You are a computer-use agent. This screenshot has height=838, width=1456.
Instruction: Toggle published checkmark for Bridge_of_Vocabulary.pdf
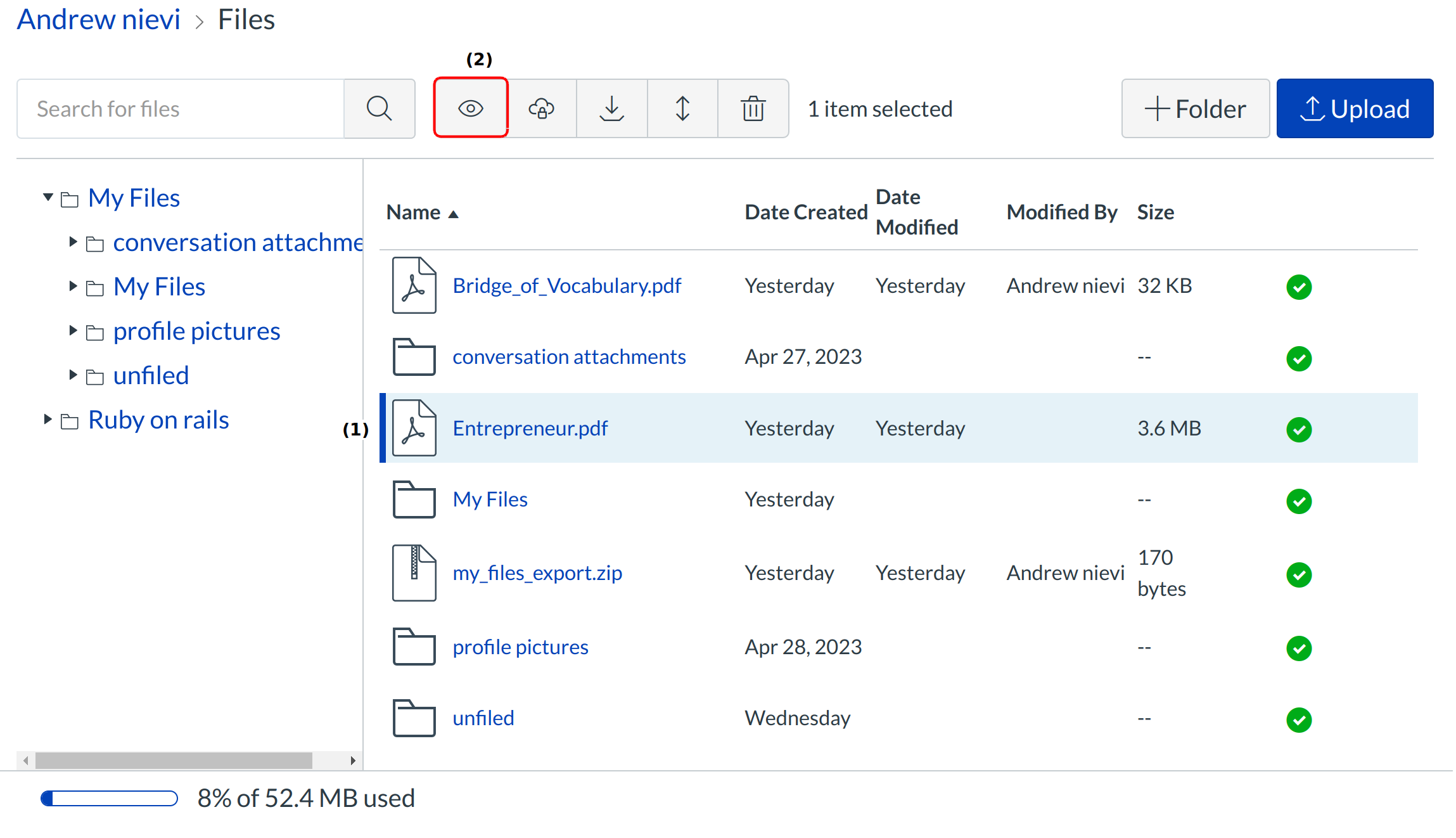pos(1298,287)
